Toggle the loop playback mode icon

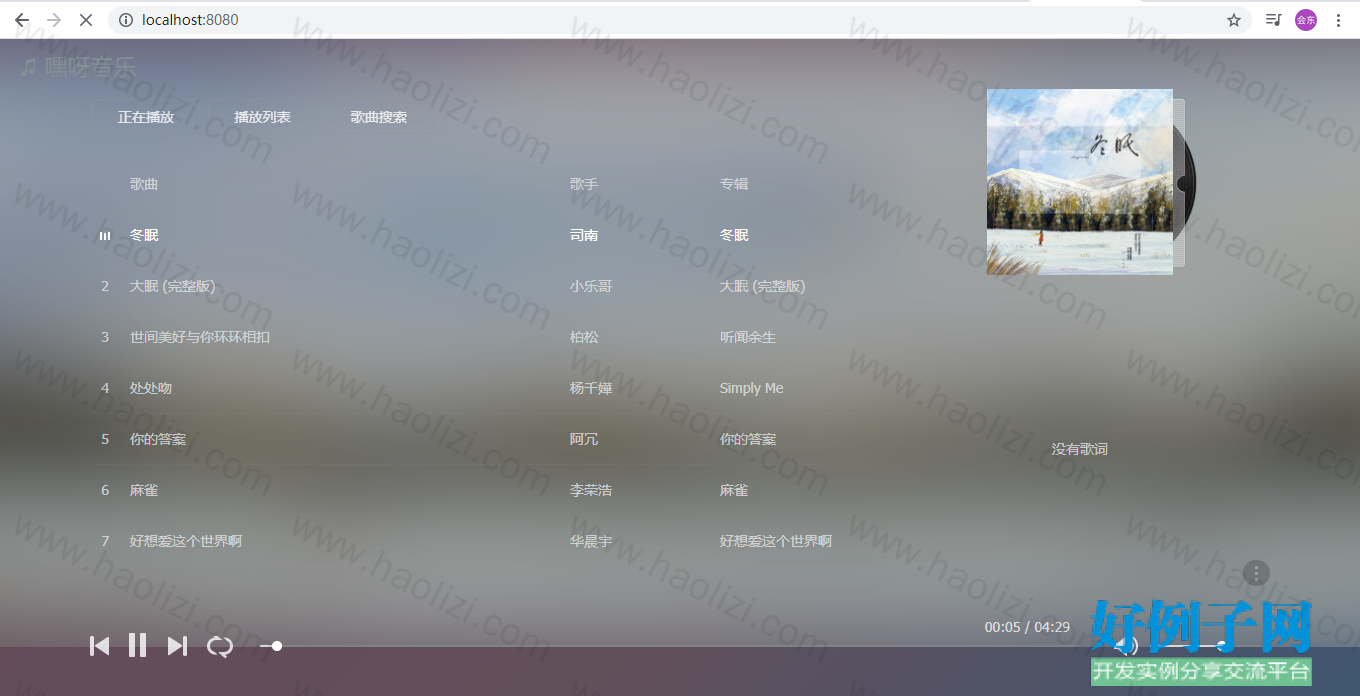click(x=220, y=646)
